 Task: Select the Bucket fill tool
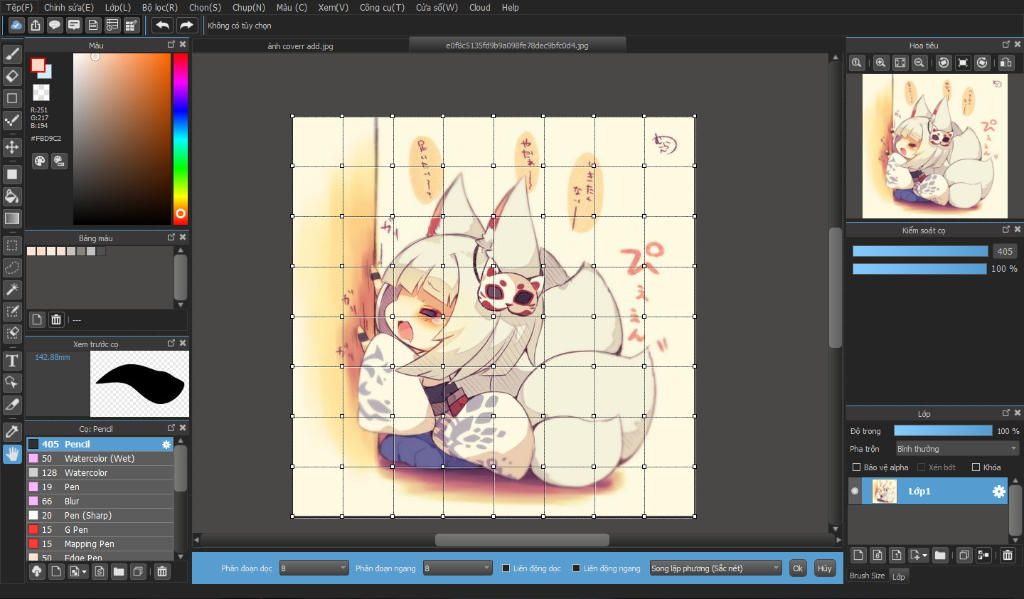pyautogui.click(x=12, y=196)
